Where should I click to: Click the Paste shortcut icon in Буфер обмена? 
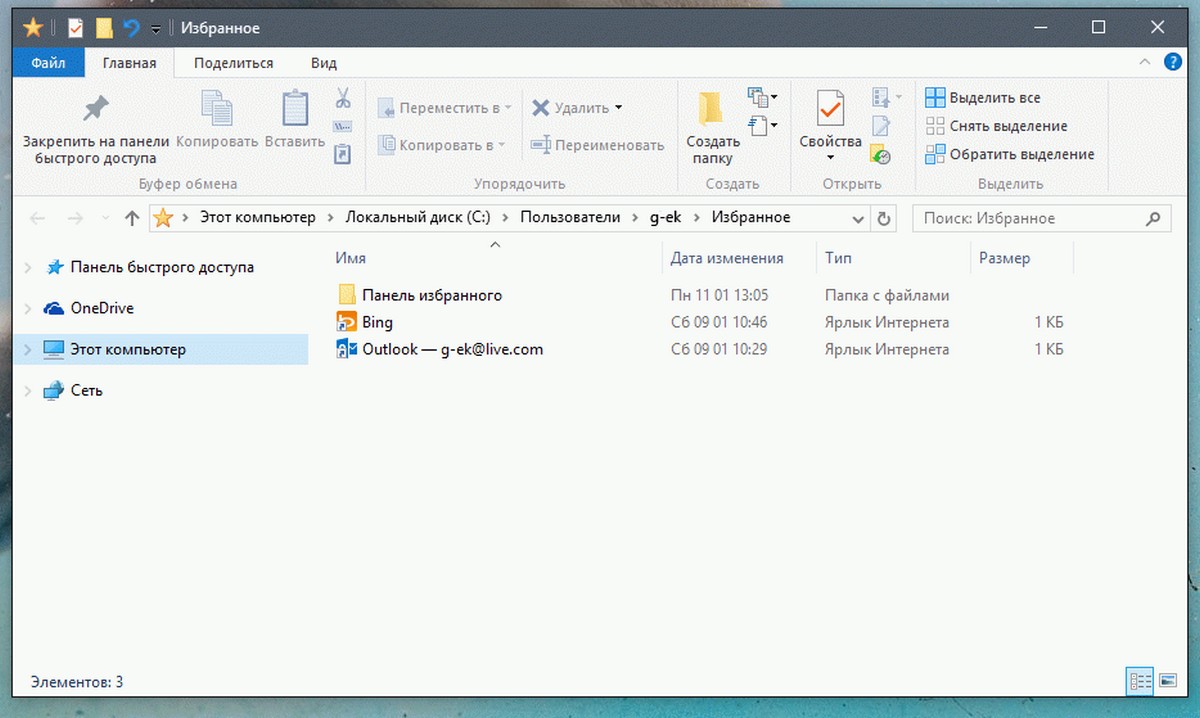coord(343,154)
